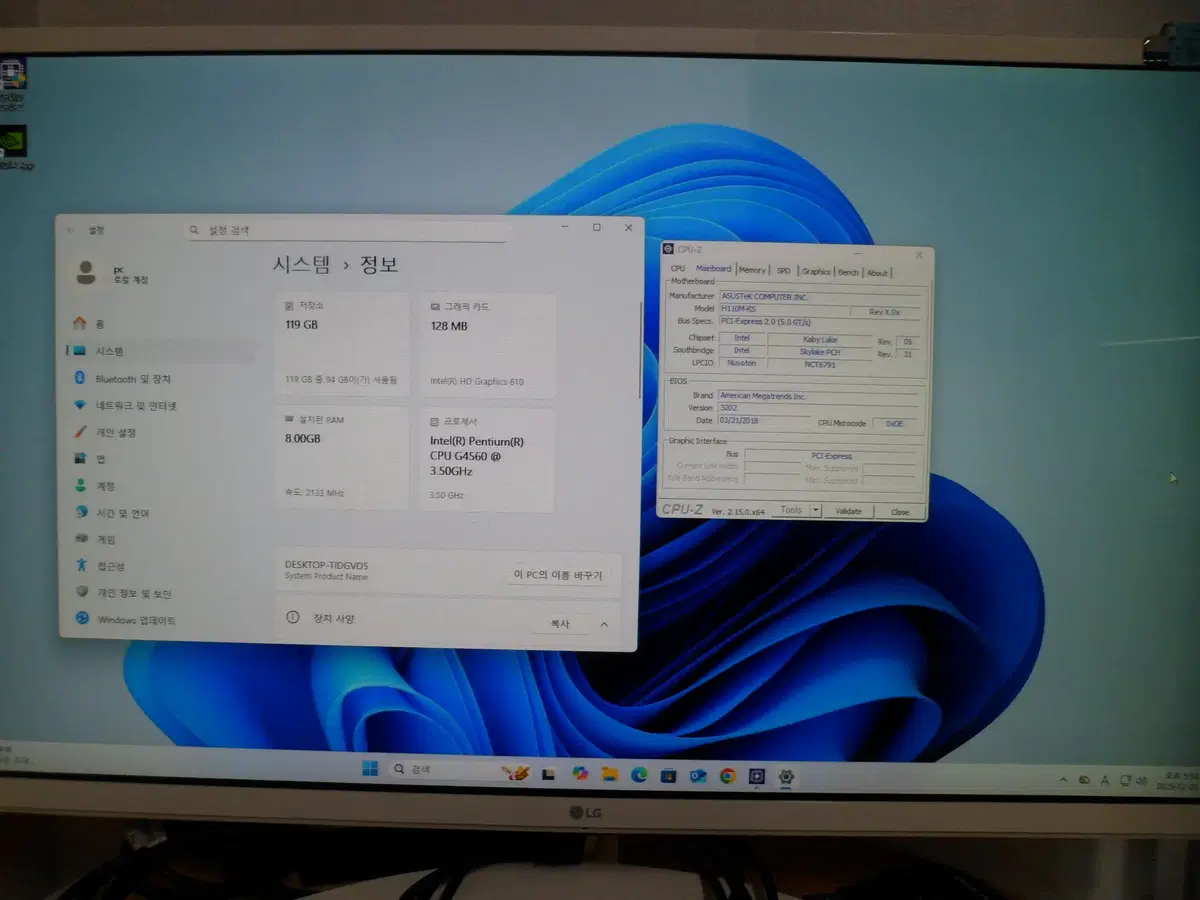Image resolution: width=1200 pixels, height=900 pixels.
Task: Select DESKTOP-TIDGVD5 computer name text
Action: (327, 565)
